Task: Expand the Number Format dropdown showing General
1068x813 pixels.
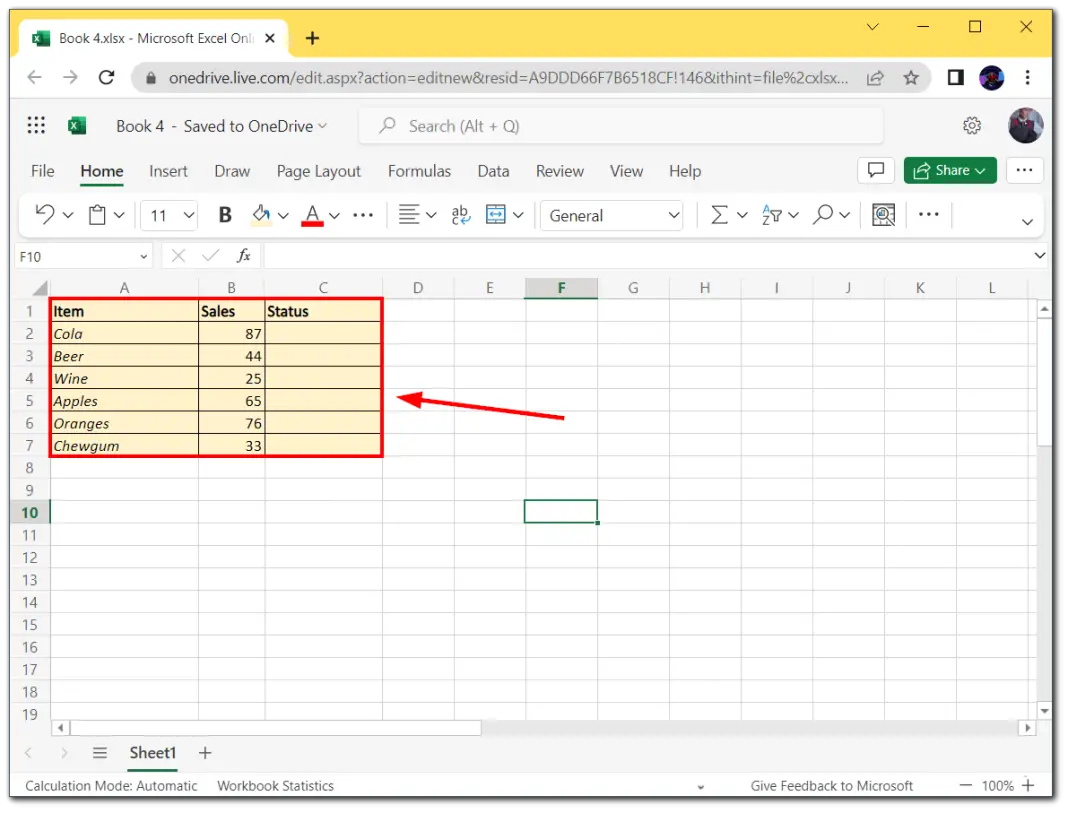Action: pyautogui.click(x=611, y=215)
